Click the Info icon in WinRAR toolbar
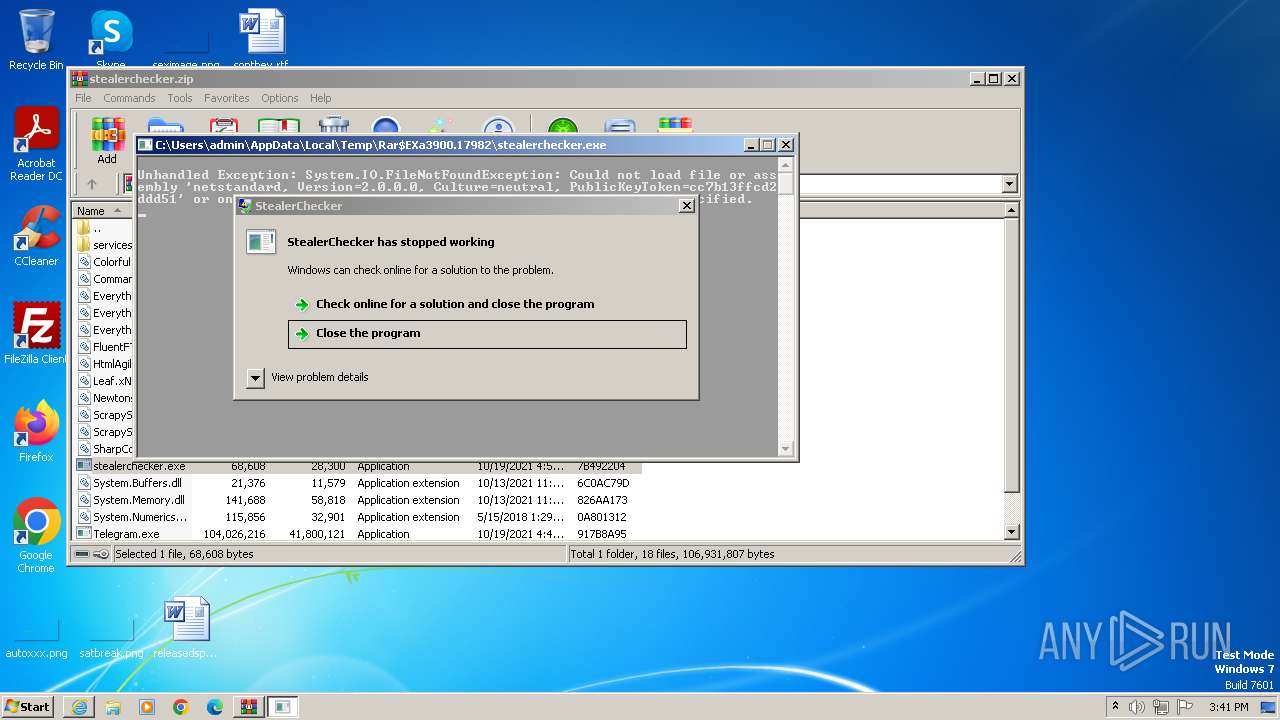Image resolution: width=1280 pixels, height=720 pixels. click(498, 126)
